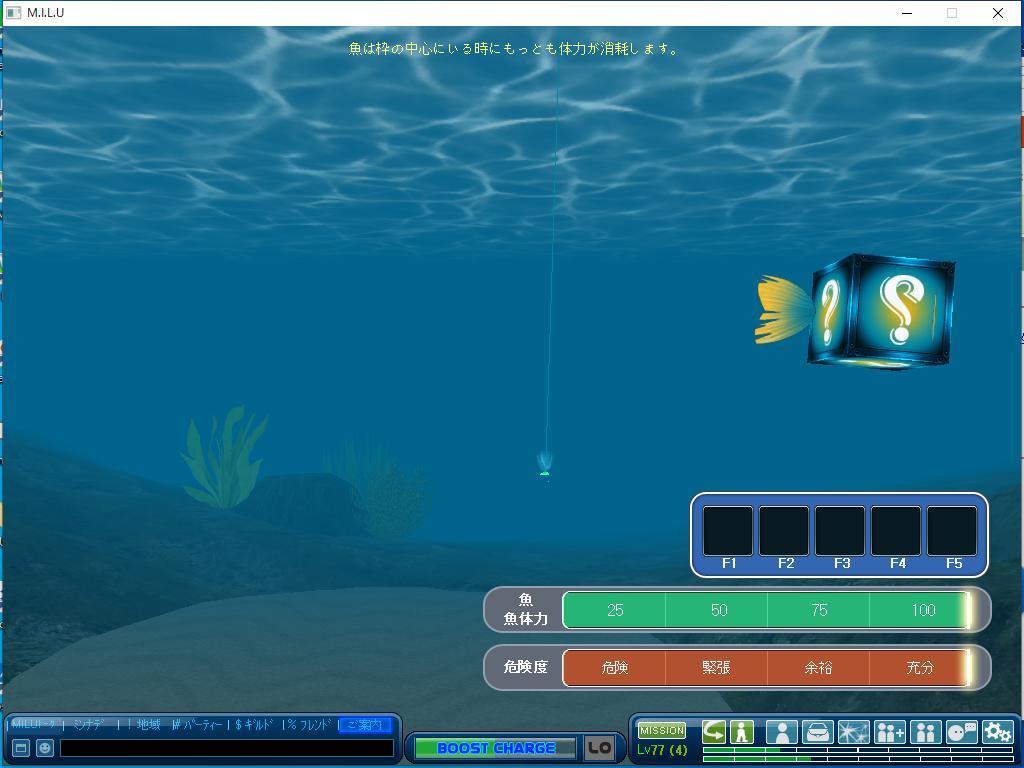Switch to the パーティー chat tab
The image size is (1024, 768).
click(198, 725)
